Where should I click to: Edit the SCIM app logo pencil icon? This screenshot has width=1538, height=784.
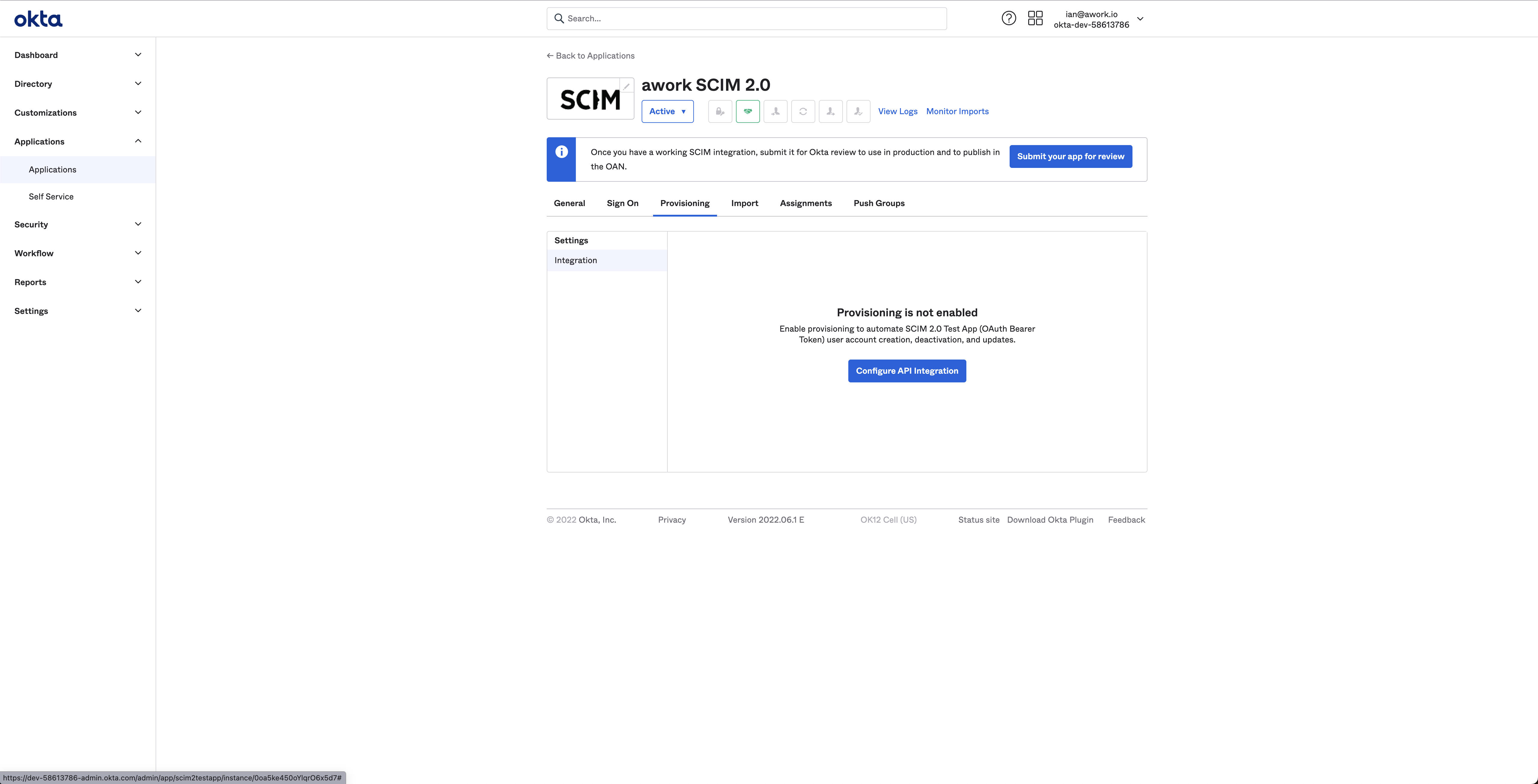[x=626, y=86]
